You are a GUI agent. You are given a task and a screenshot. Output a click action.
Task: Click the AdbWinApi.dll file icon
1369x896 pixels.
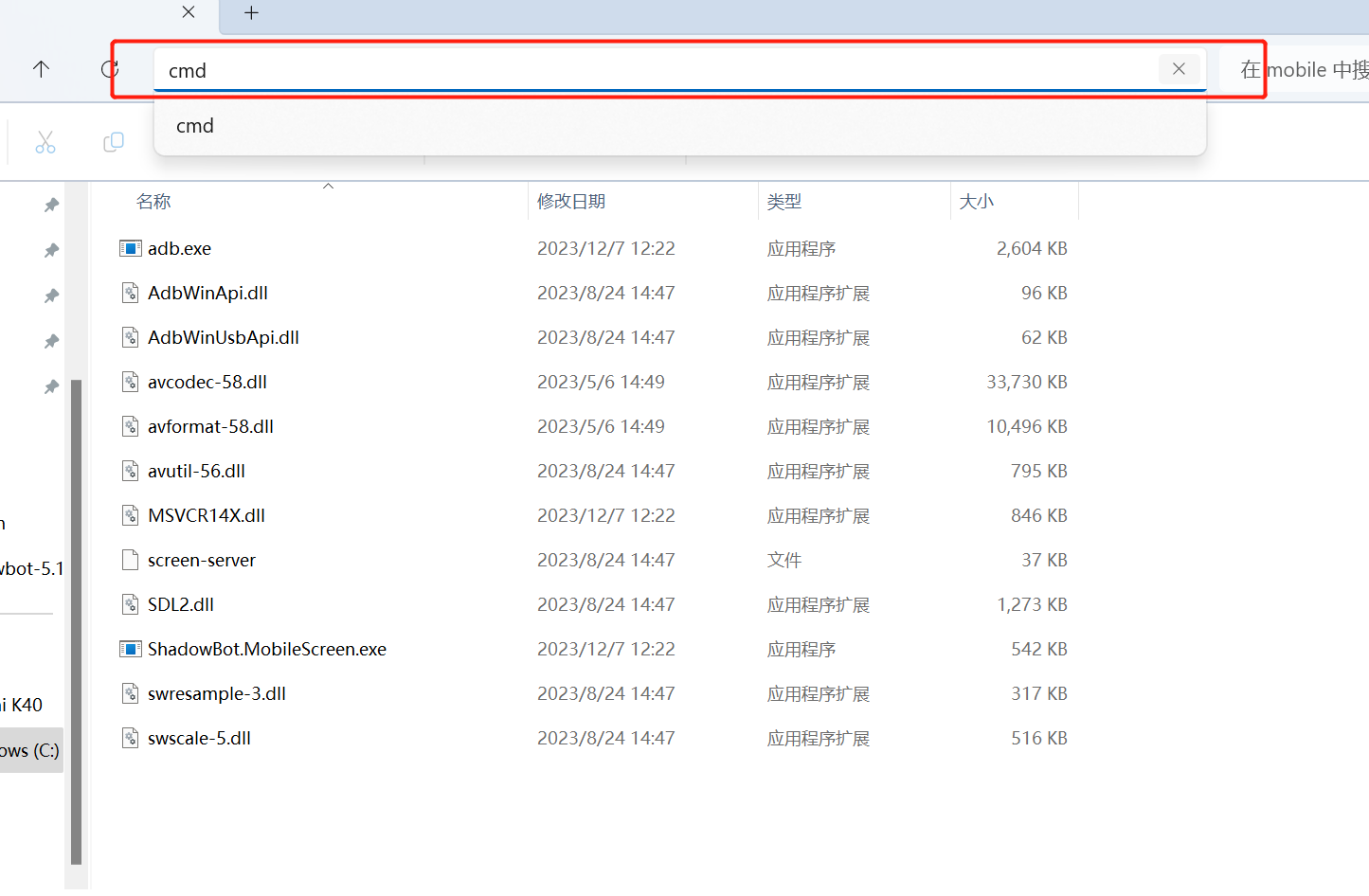130,294
